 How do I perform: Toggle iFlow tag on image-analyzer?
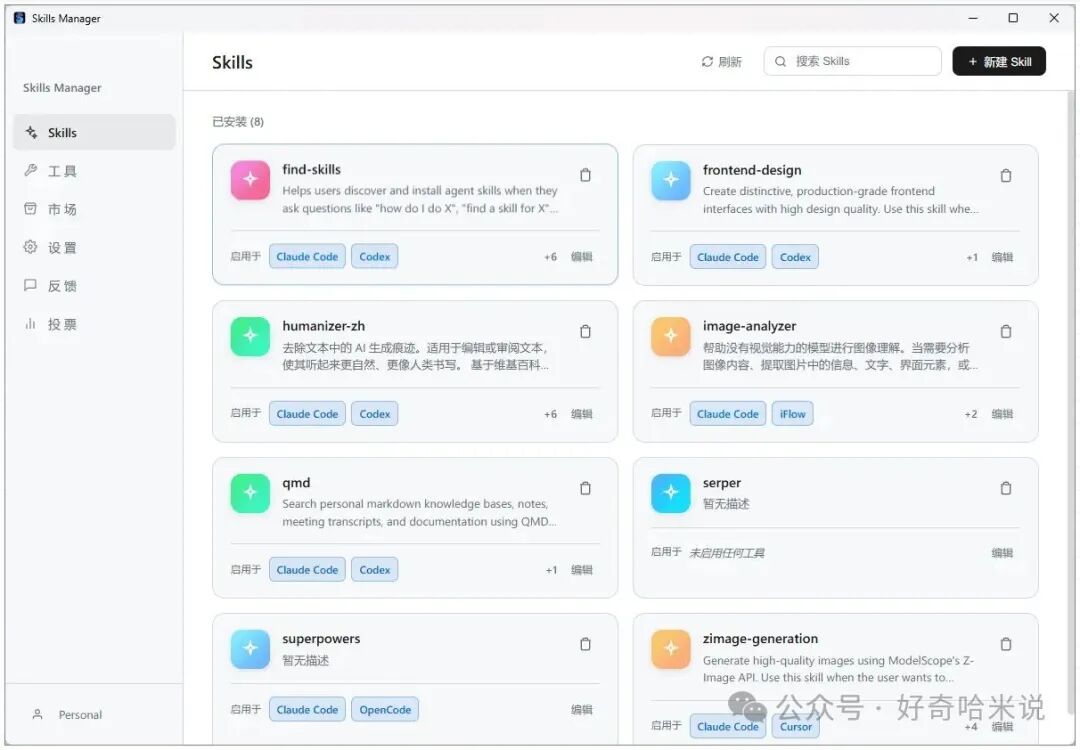792,414
